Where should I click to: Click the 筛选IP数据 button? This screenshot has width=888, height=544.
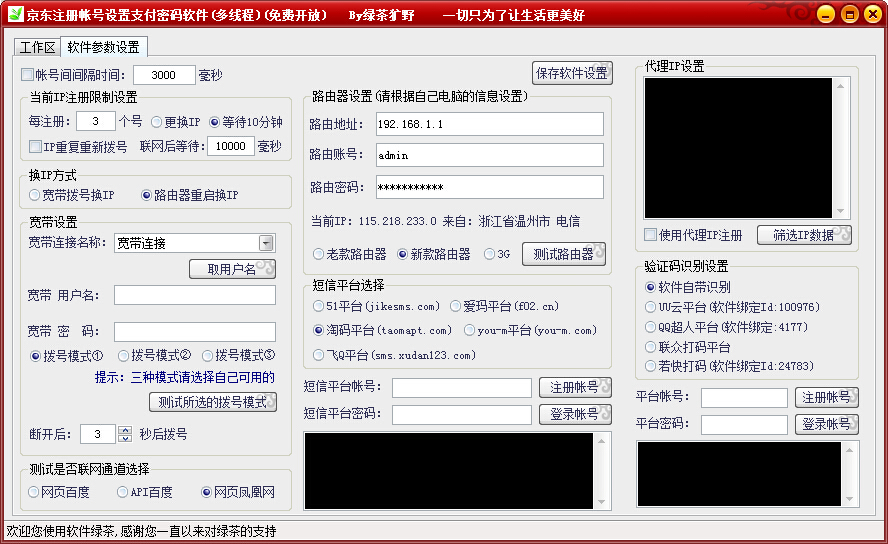pos(804,235)
